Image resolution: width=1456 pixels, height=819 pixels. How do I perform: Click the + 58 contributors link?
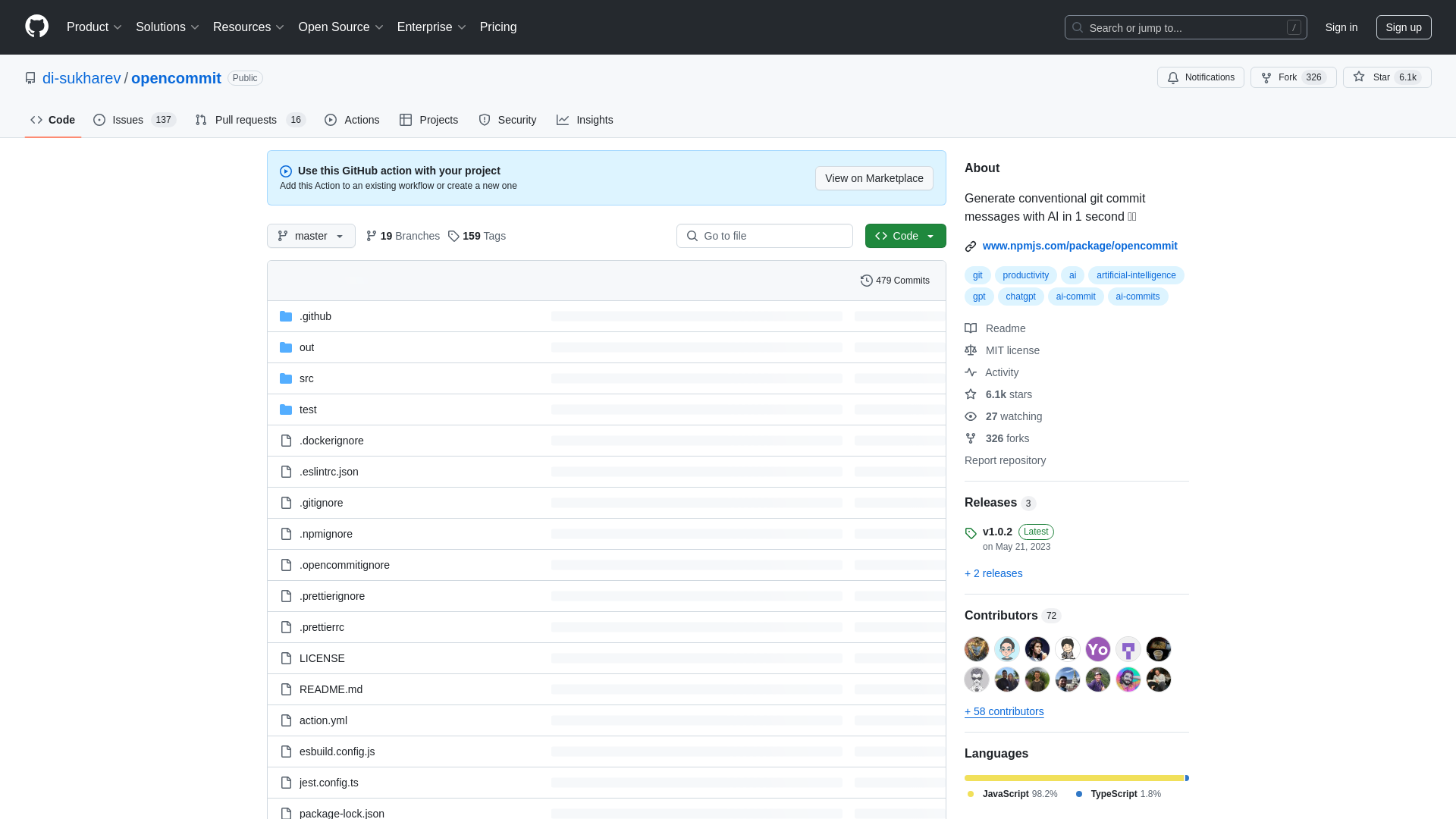[x=1004, y=711]
